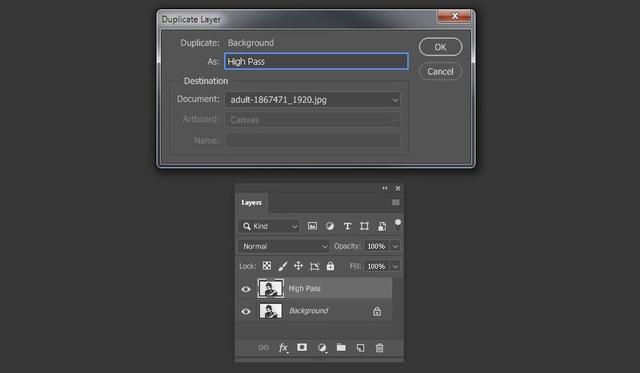Hide the High Pass layer
The image size is (640, 373).
pos(246,289)
